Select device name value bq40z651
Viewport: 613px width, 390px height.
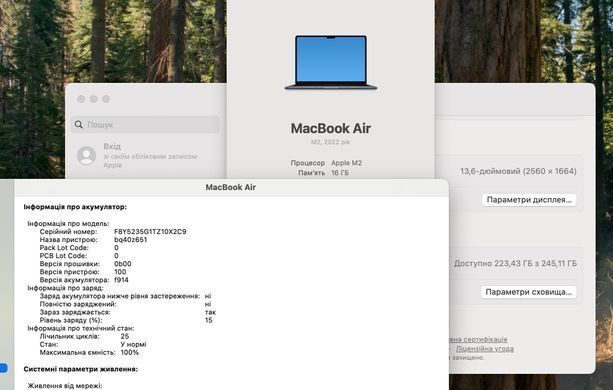point(131,240)
